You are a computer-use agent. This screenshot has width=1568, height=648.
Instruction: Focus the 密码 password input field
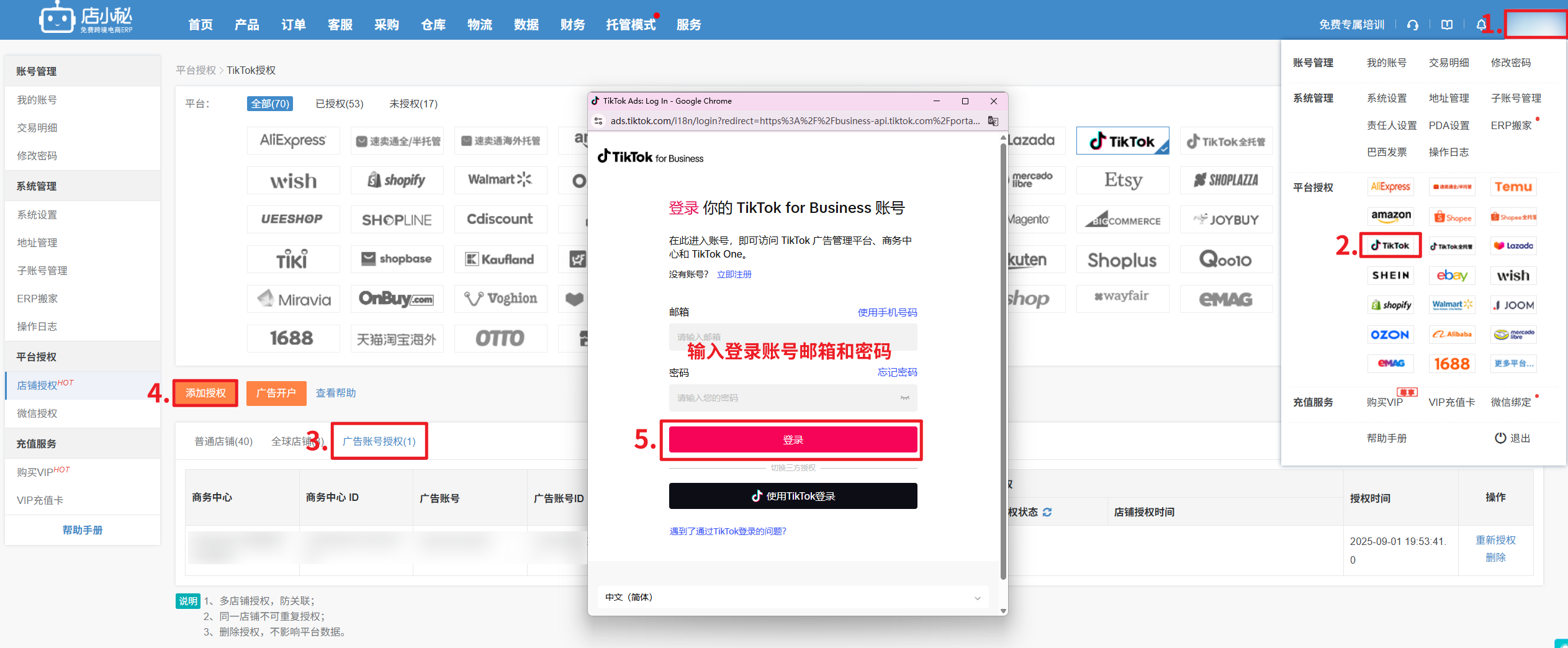793,398
